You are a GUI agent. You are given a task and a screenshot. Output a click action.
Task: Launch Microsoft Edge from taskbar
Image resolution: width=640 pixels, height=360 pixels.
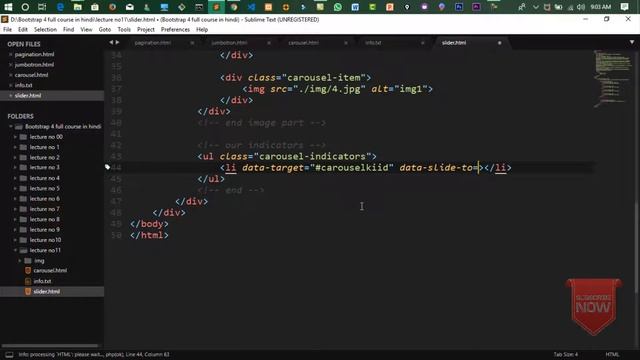[x=60, y=7]
